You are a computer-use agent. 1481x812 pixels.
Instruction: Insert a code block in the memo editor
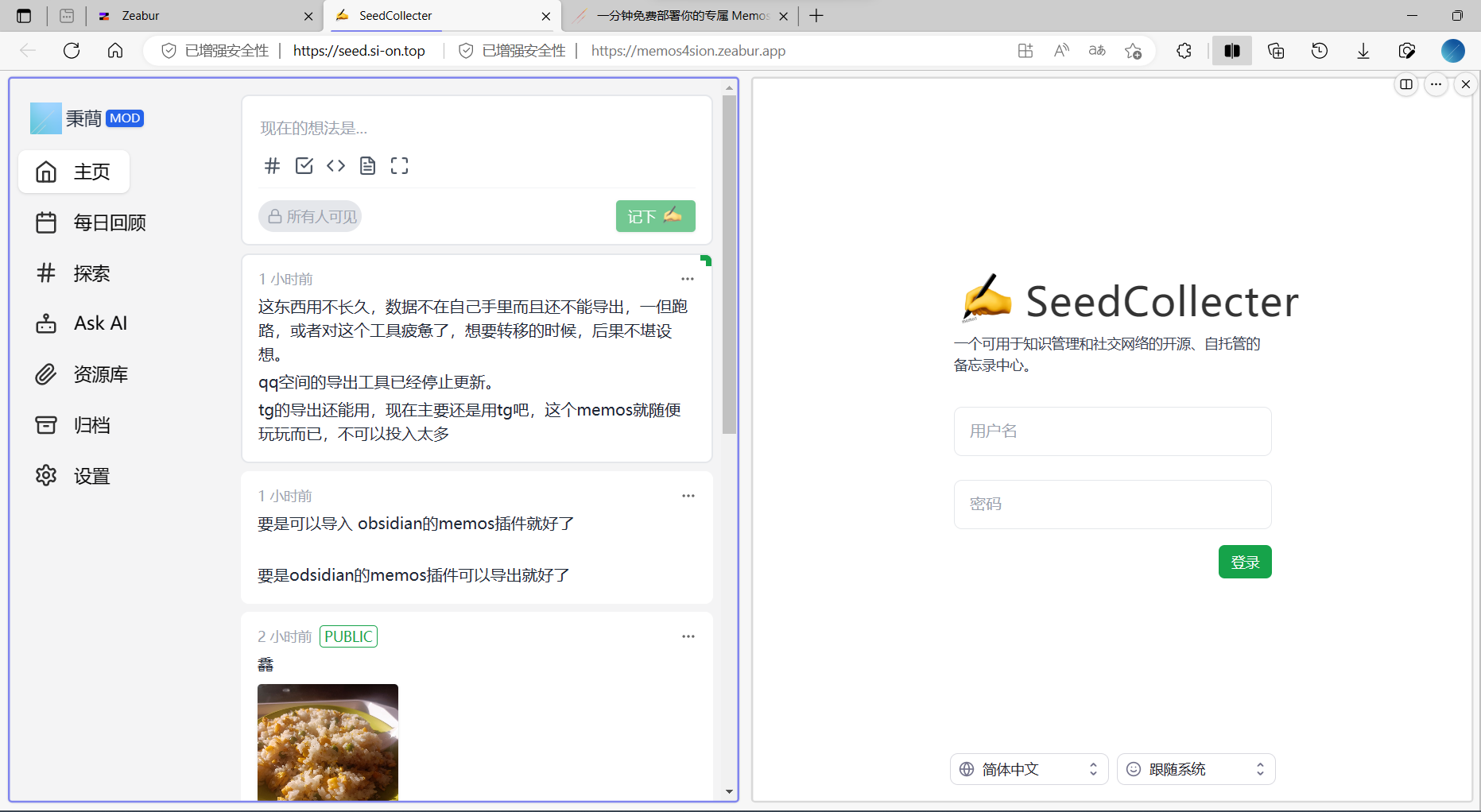(335, 166)
